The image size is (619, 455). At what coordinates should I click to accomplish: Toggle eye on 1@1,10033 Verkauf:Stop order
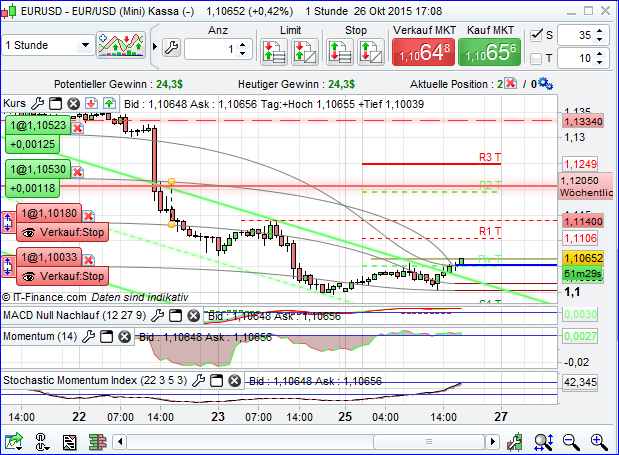28,275
